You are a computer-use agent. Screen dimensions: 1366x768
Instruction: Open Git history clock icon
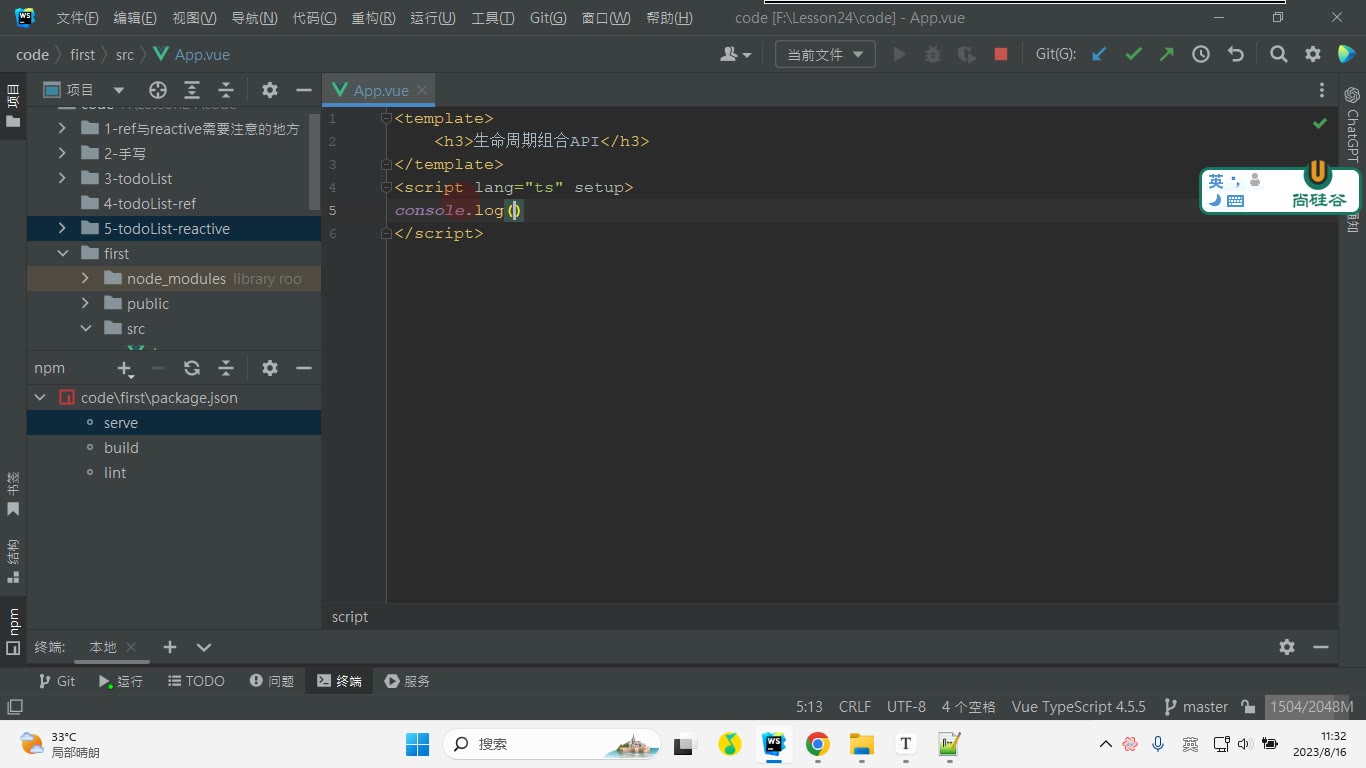click(1201, 55)
